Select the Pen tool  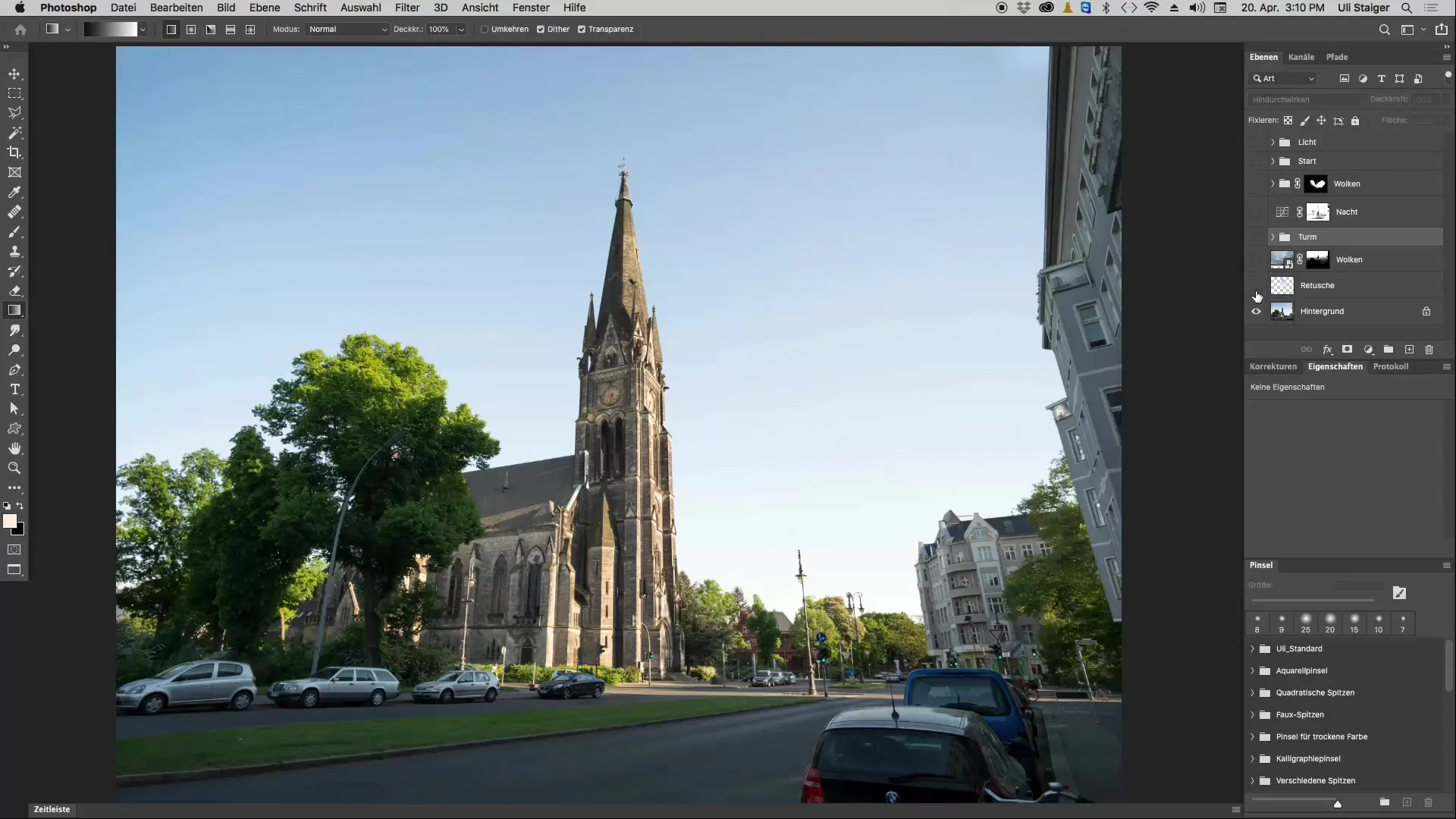[x=14, y=369]
